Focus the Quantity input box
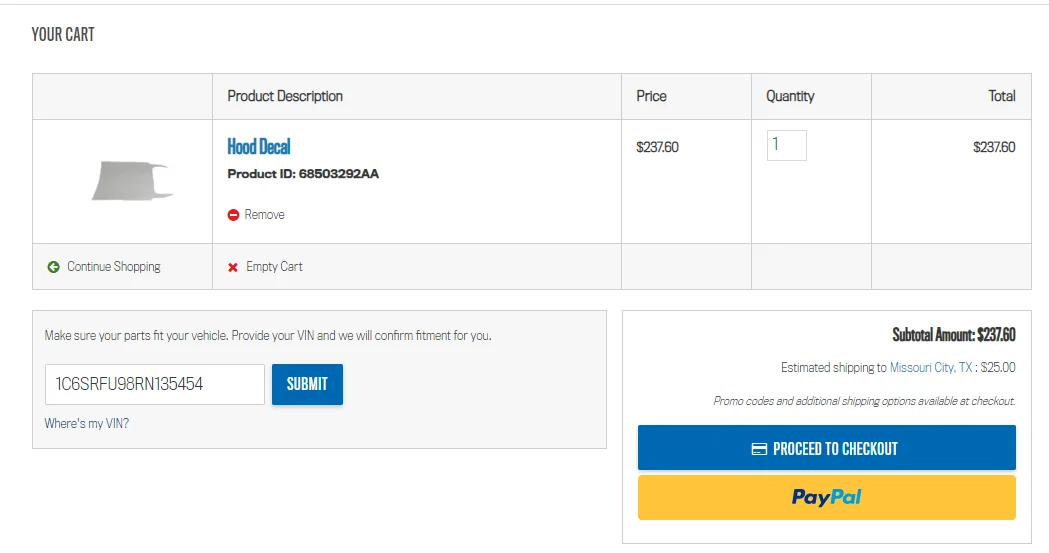1049x553 pixels. 786,145
